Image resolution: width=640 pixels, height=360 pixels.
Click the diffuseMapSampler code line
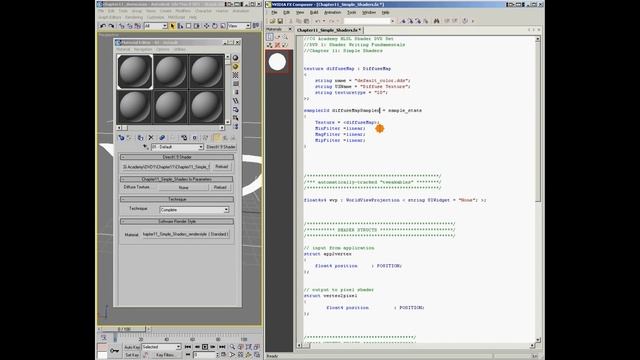tap(363, 111)
